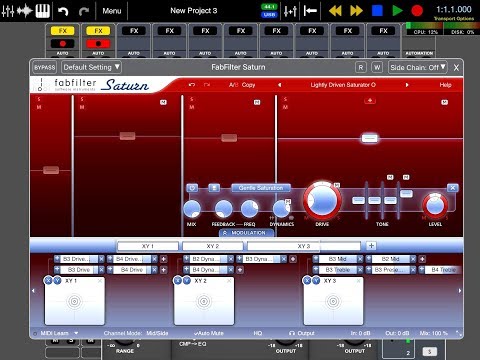The height and width of the screenshot is (360, 480).
Task: Open the Gentle Saturation style dropdown
Action: [x=261, y=188]
